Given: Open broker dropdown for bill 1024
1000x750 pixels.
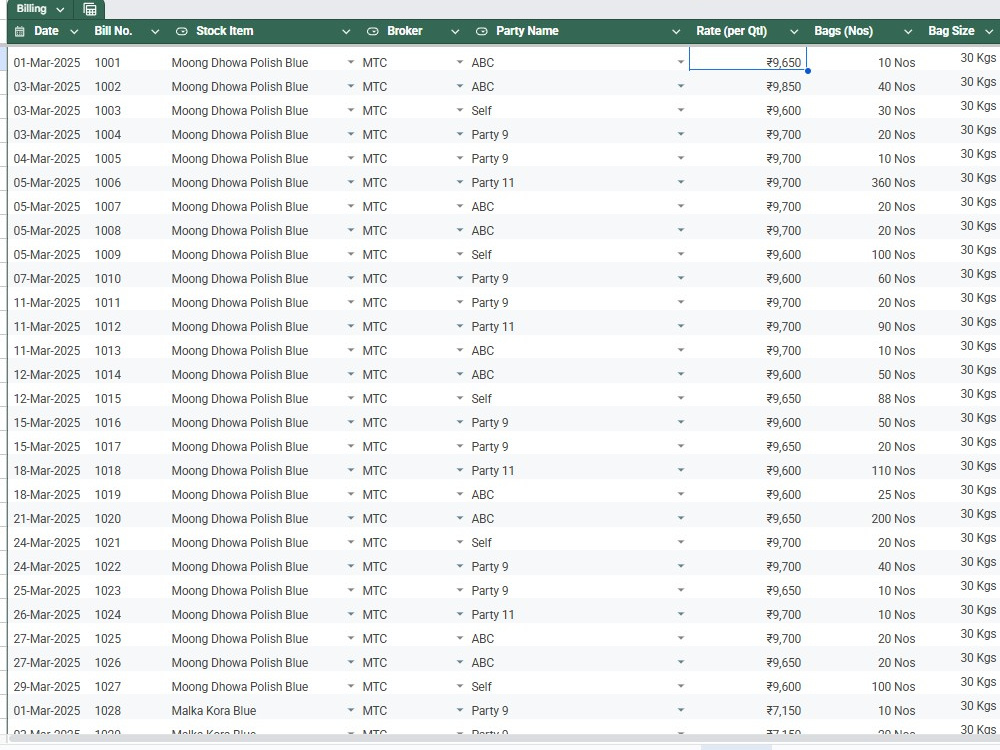Looking at the screenshot, I should [460, 614].
